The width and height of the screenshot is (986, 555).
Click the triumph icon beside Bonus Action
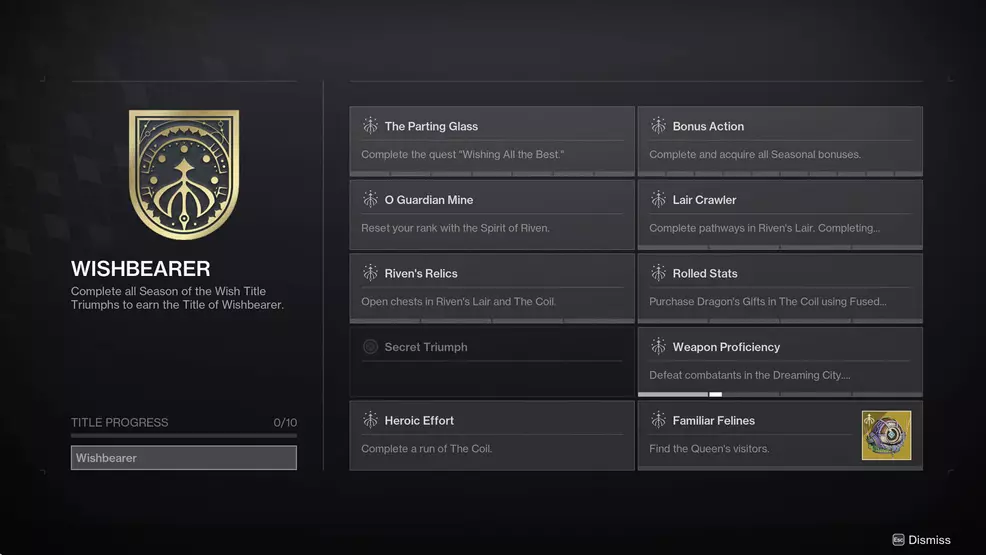[658, 126]
